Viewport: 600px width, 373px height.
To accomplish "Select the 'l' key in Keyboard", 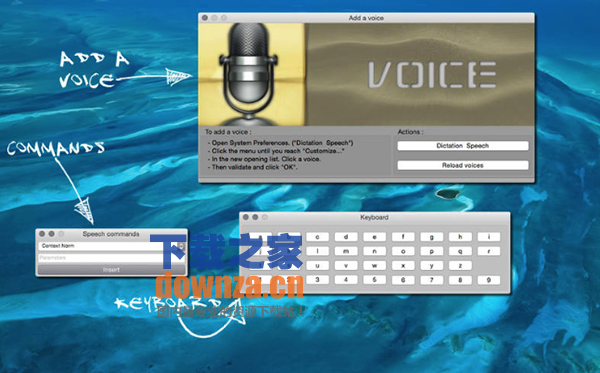I will click(317, 251).
